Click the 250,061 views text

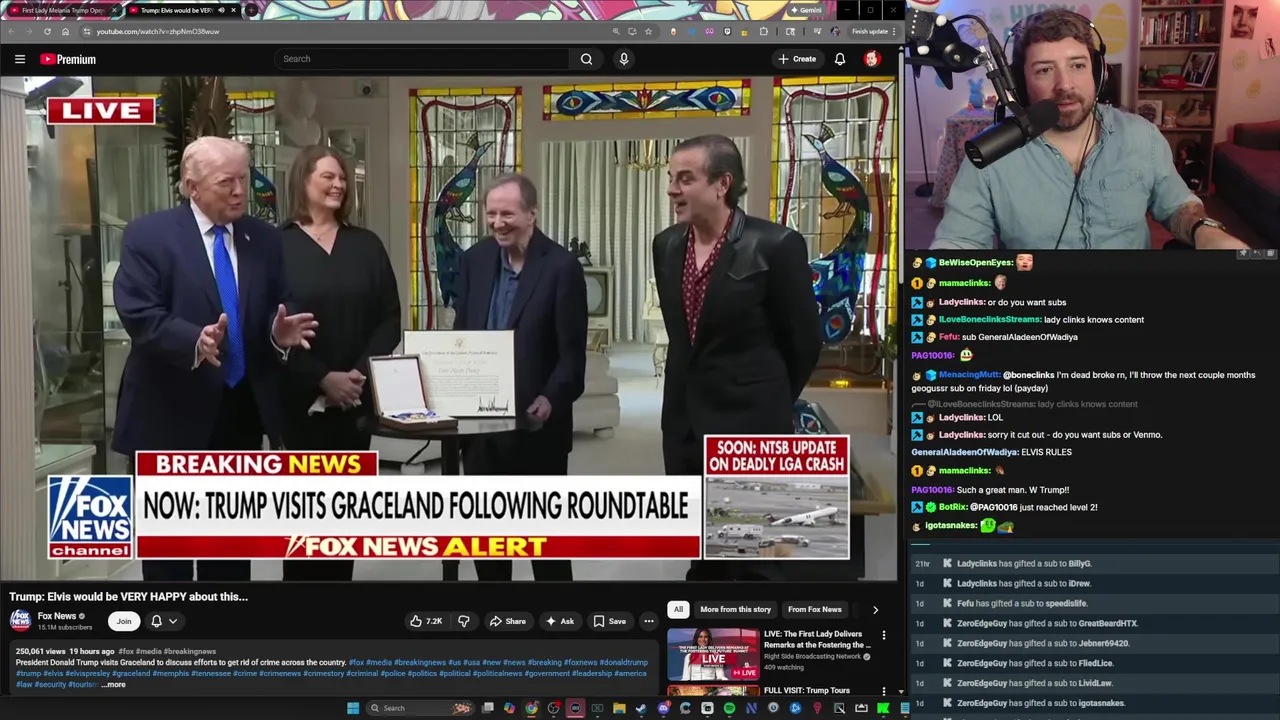41,651
